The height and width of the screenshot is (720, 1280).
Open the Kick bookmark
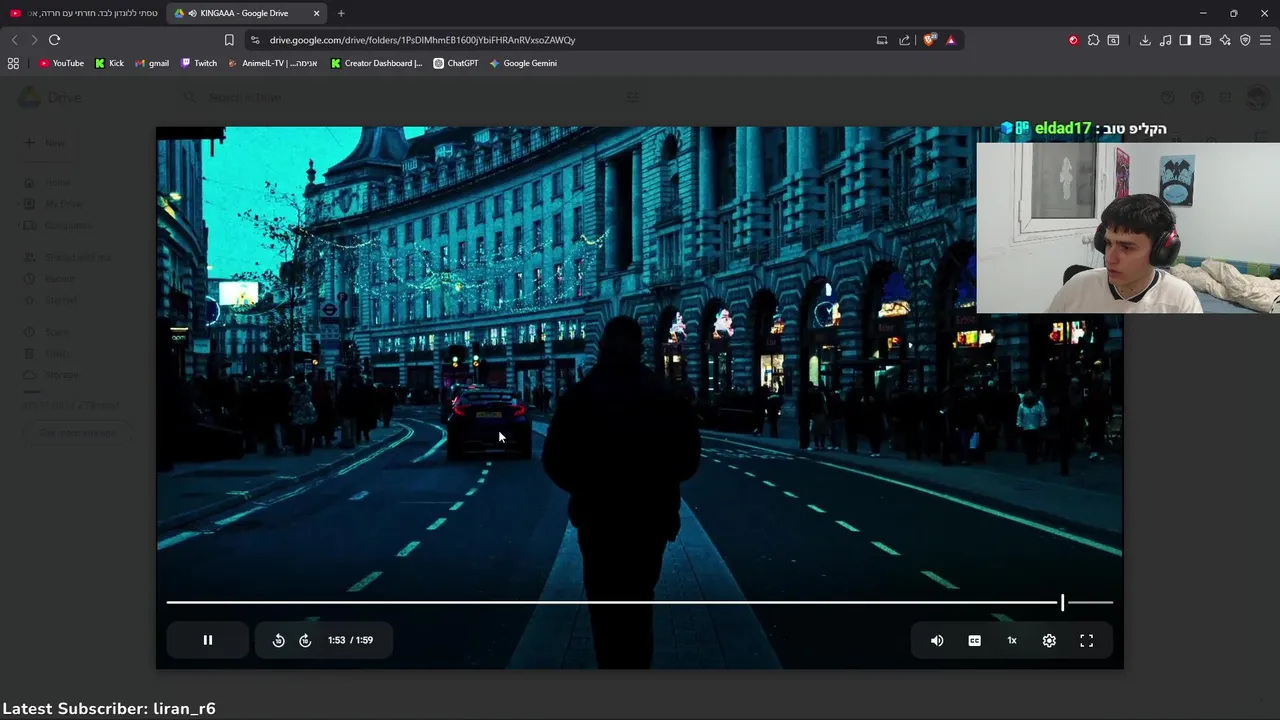(109, 63)
